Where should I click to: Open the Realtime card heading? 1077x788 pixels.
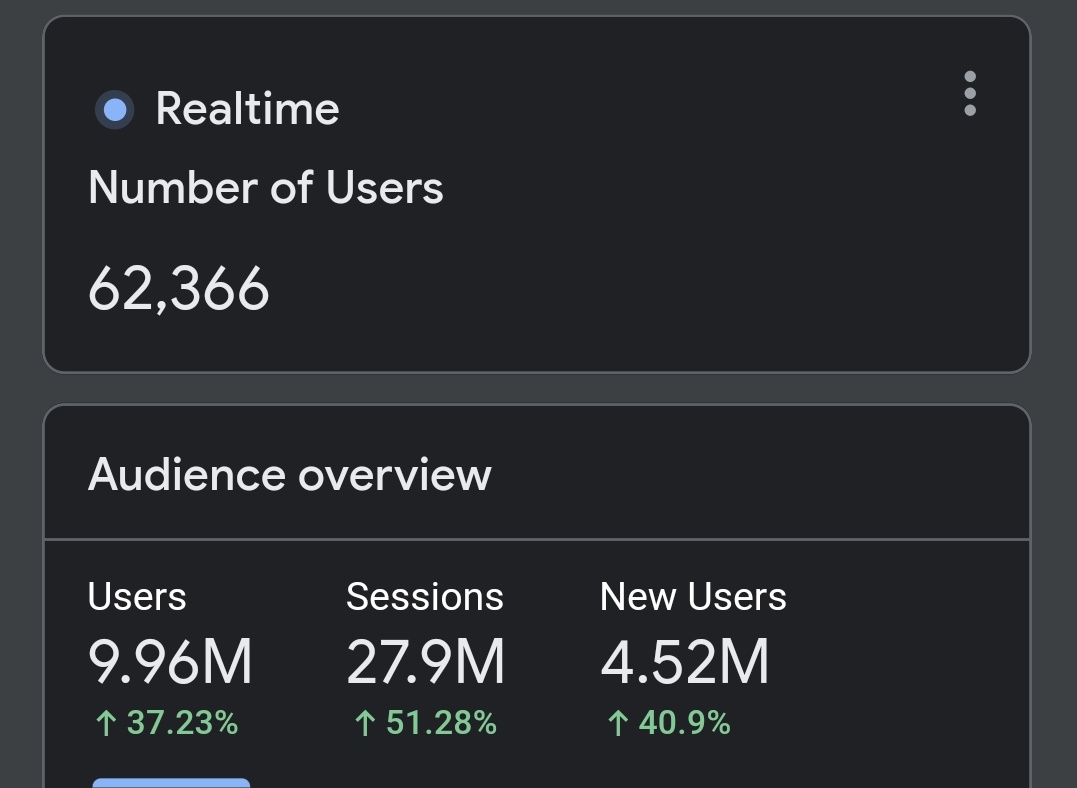[x=247, y=109]
